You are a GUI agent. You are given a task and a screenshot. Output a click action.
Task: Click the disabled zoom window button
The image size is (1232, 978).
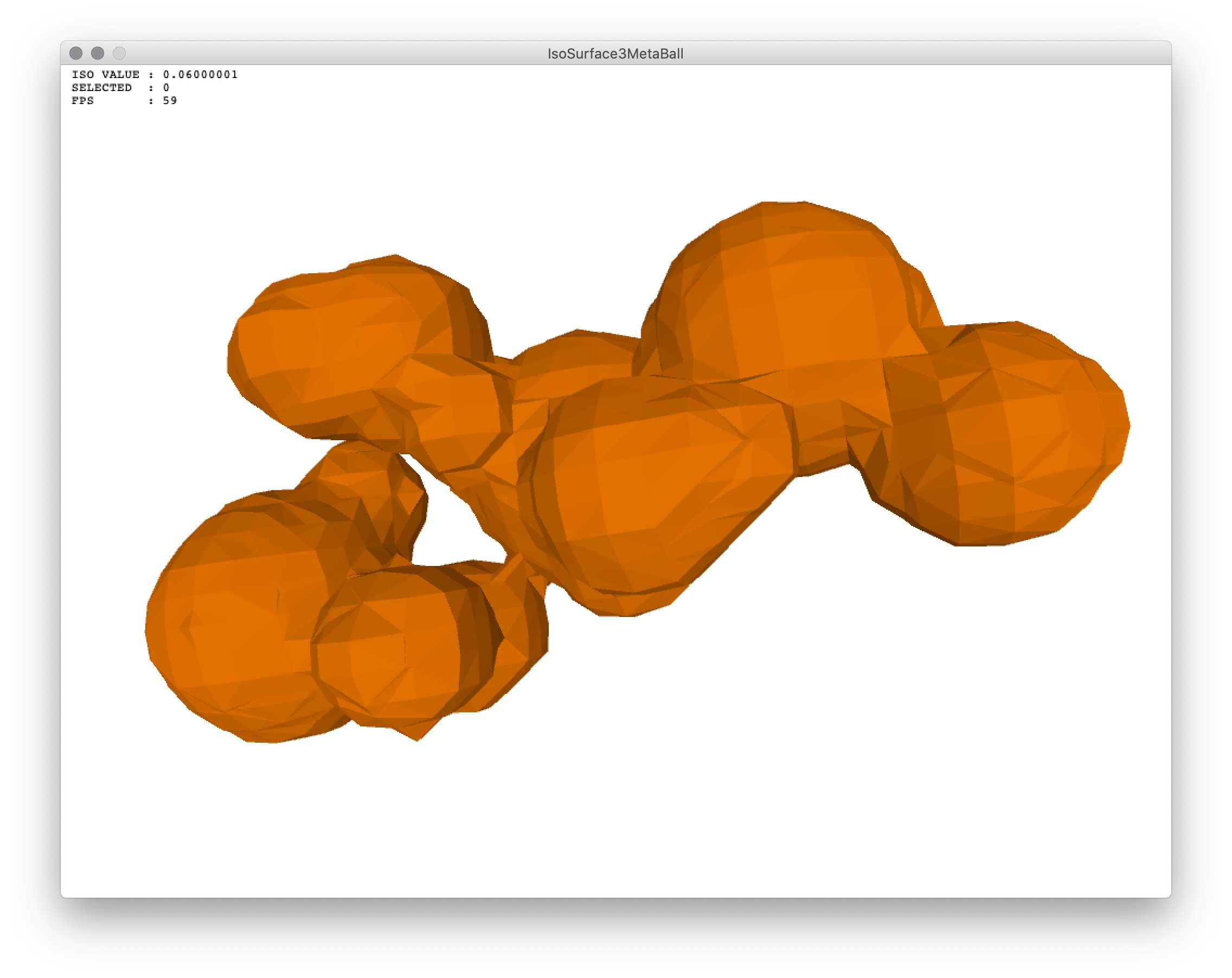coord(119,53)
